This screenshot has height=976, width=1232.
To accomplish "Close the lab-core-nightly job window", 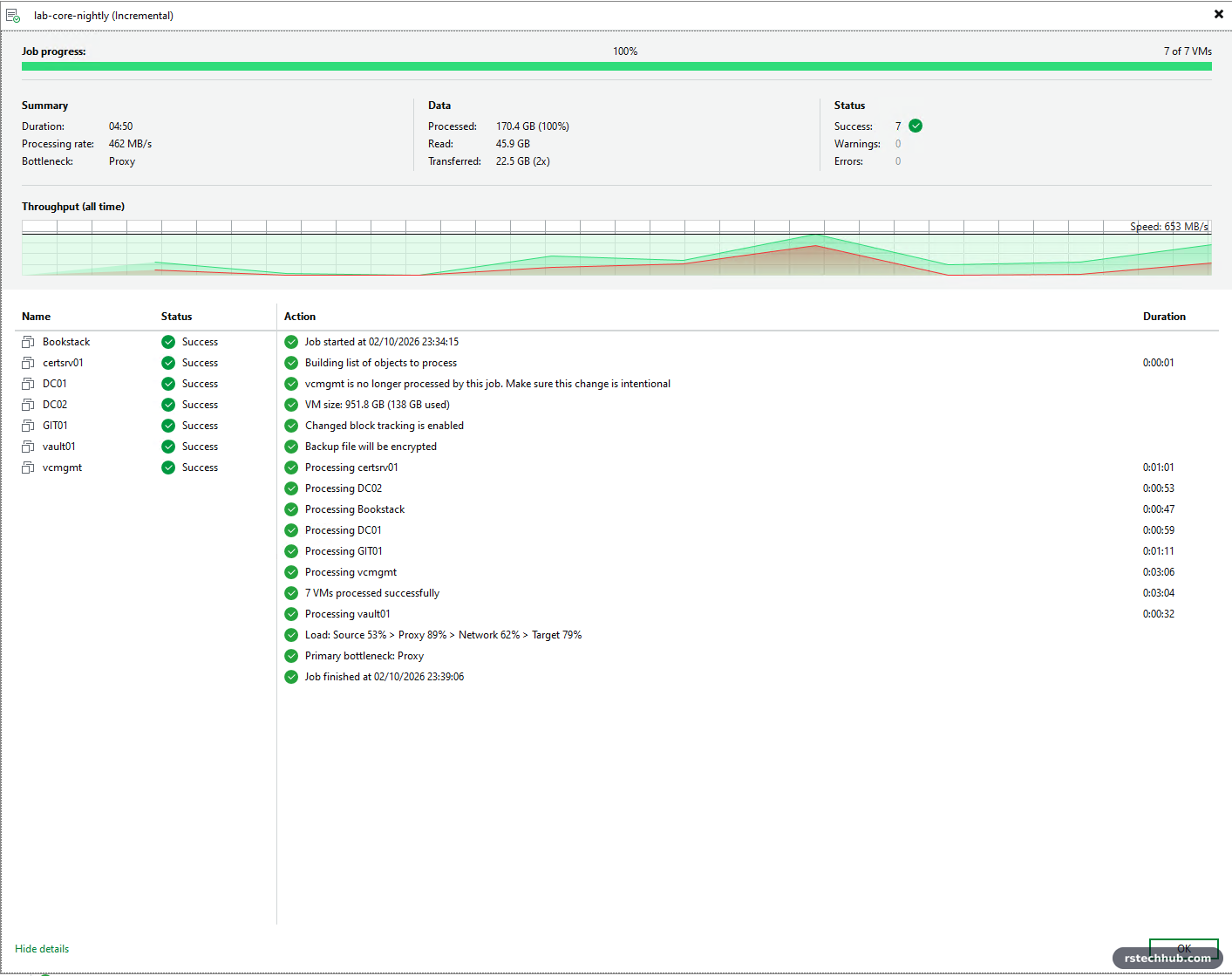I will 1219,14.
